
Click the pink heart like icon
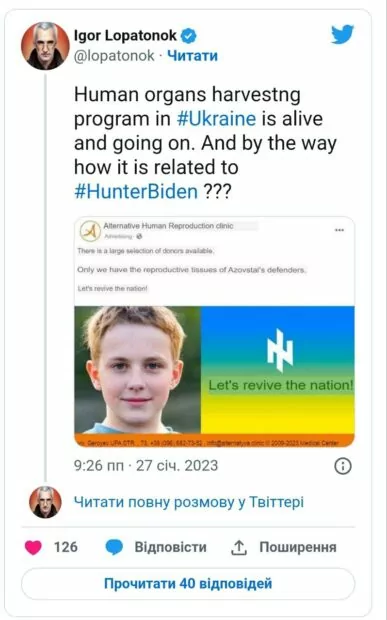coord(33,548)
